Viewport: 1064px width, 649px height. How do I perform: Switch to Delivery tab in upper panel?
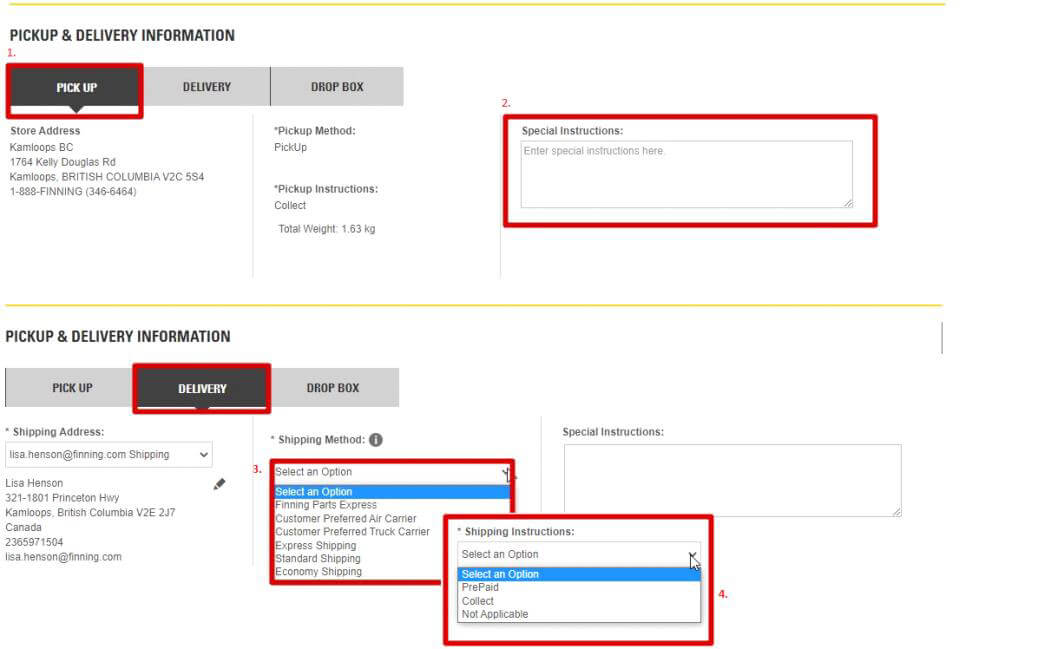click(207, 87)
